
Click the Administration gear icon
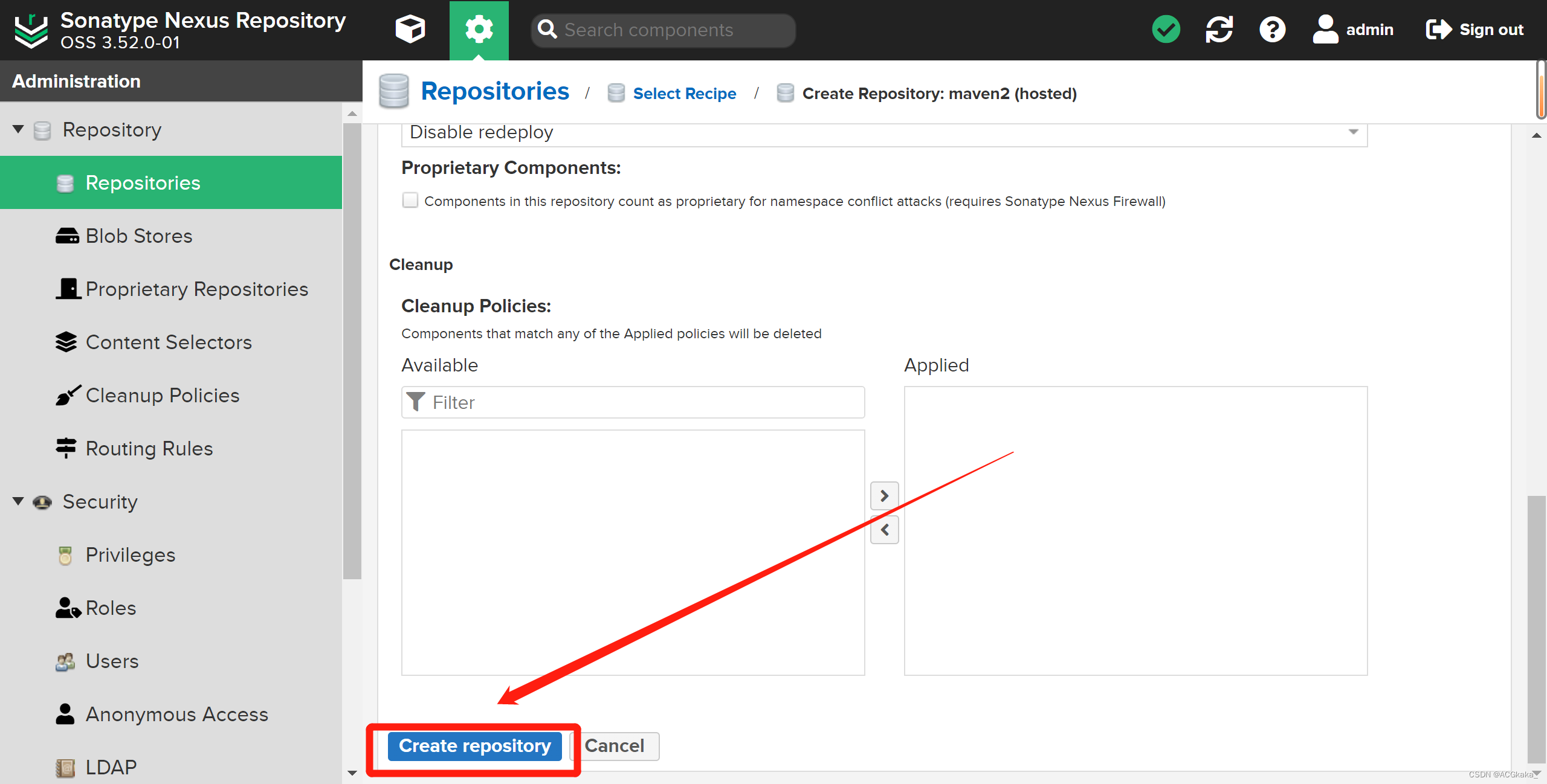pyautogui.click(x=479, y=29)
